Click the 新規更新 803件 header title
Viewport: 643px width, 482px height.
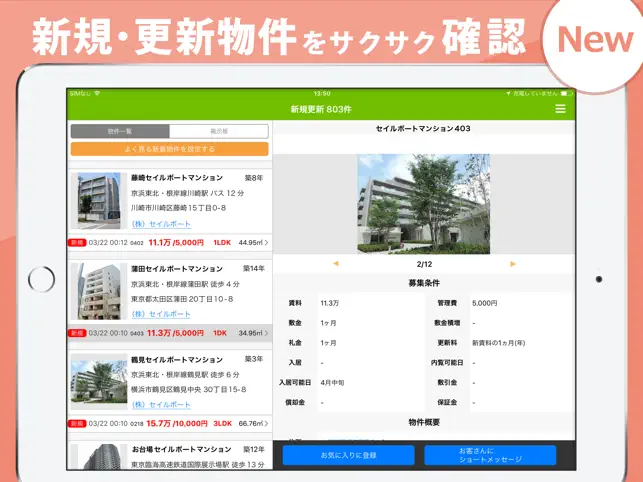tap(321, 109)
